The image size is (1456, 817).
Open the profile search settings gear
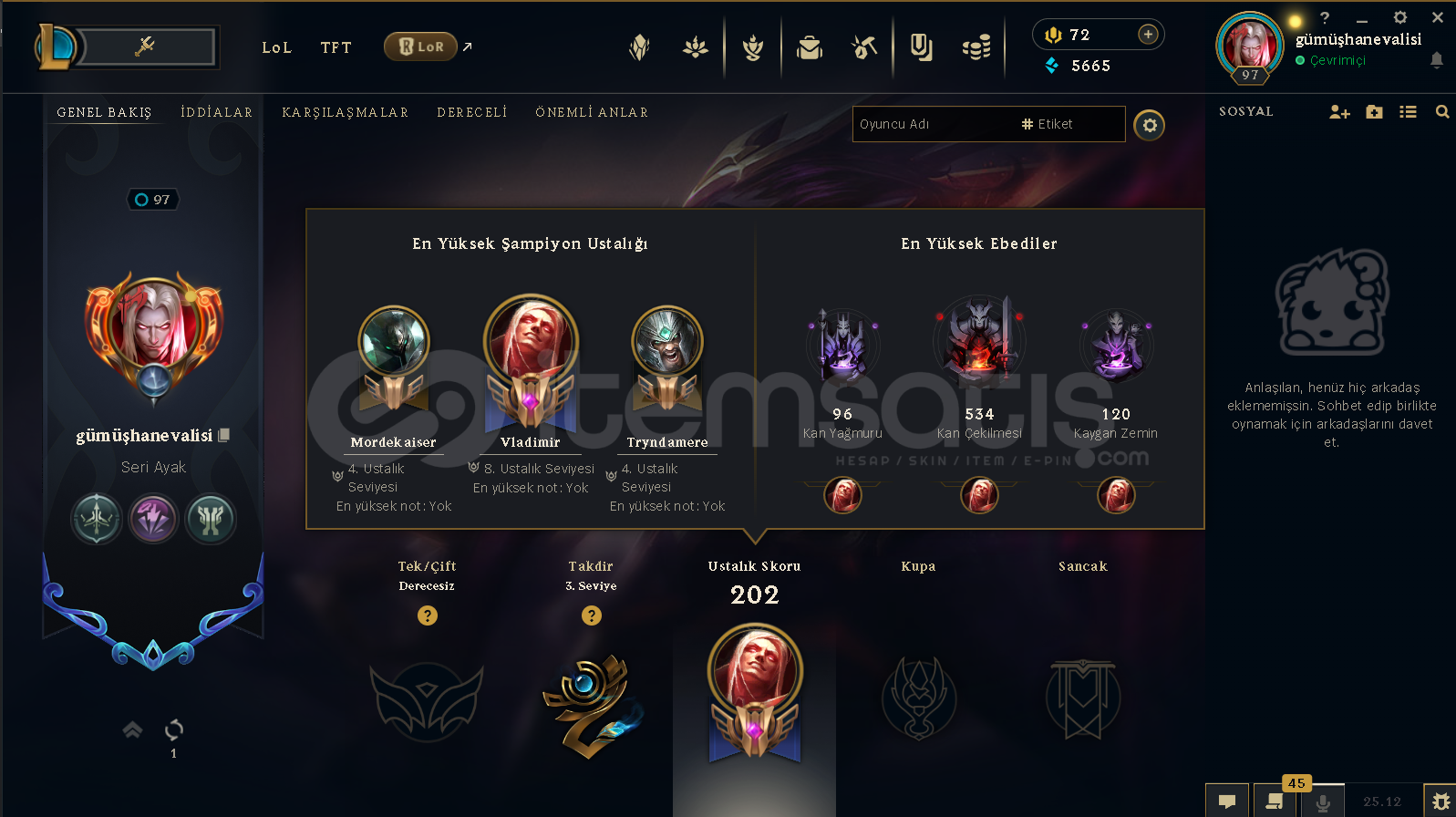click(x=1150, y=125)
